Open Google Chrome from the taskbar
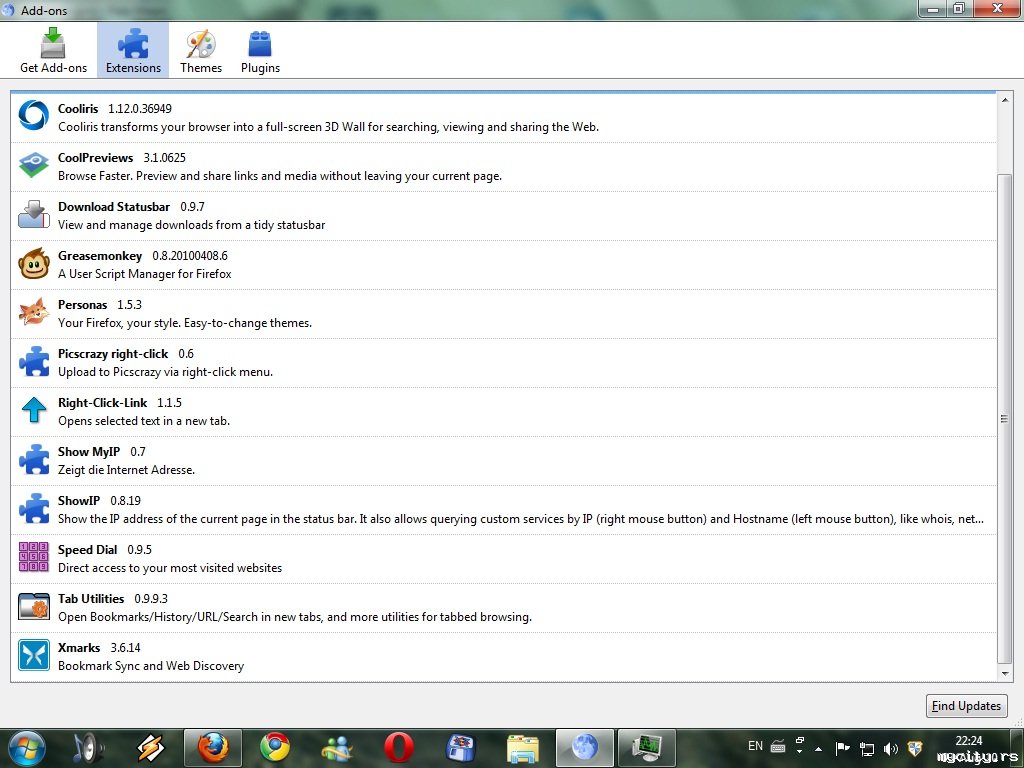The height and width of the screenshot is (768, 1024). click(275, 748)
